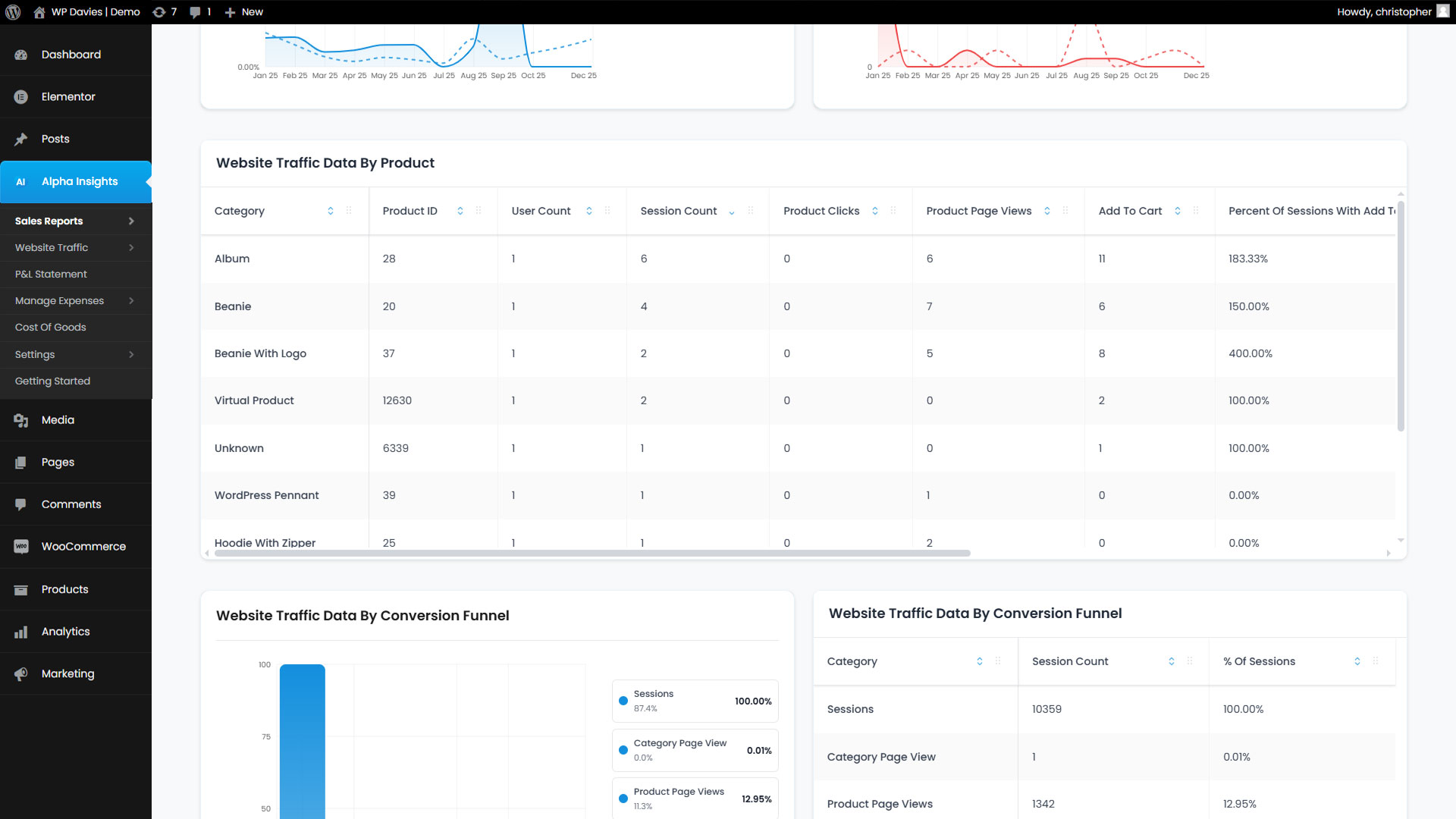Open the Marketing megaphone icon
The height and width of the screenshot is (819, 1456).
pyautogui.click(x=21, y=674)
